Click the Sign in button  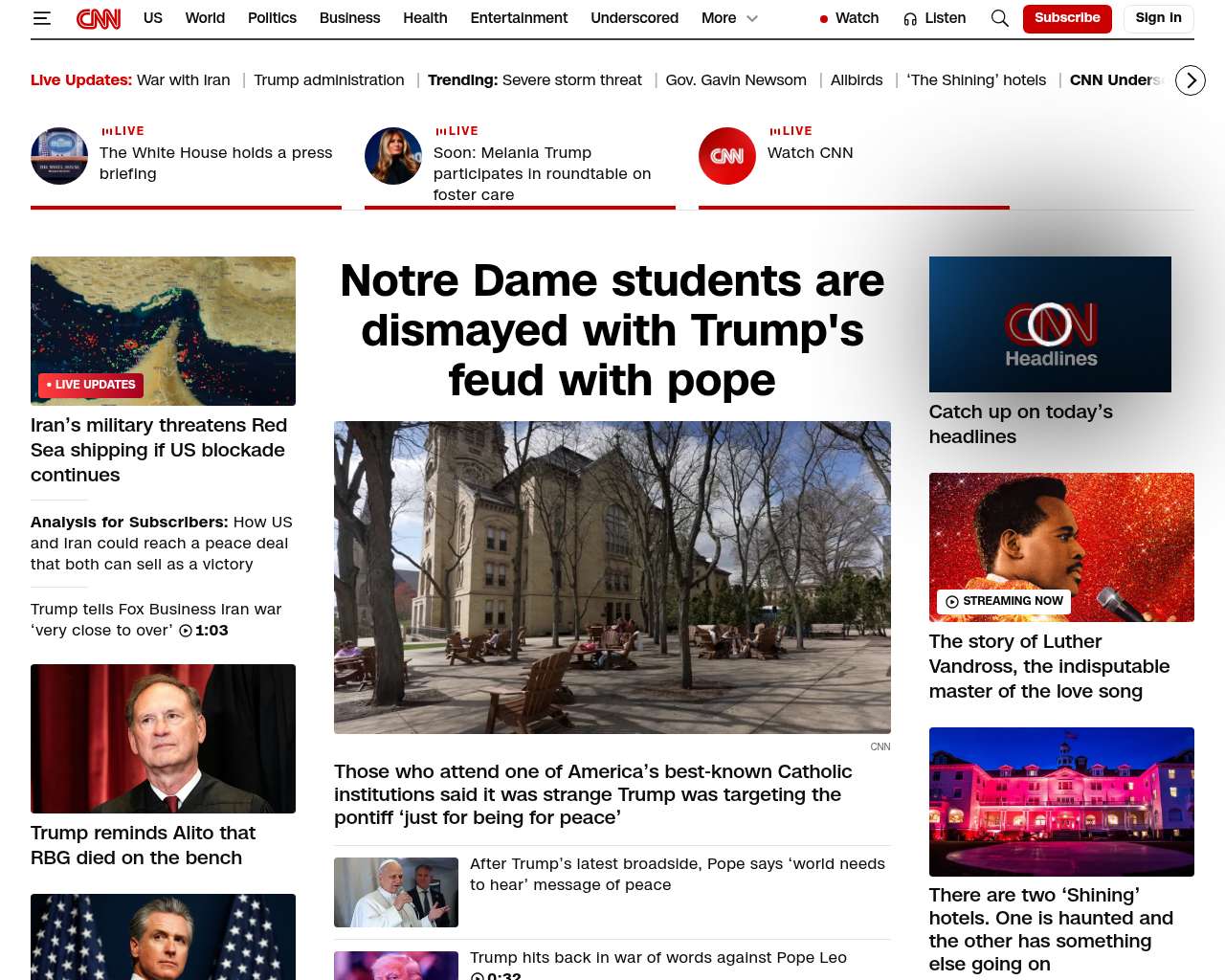pos(1158,18)
